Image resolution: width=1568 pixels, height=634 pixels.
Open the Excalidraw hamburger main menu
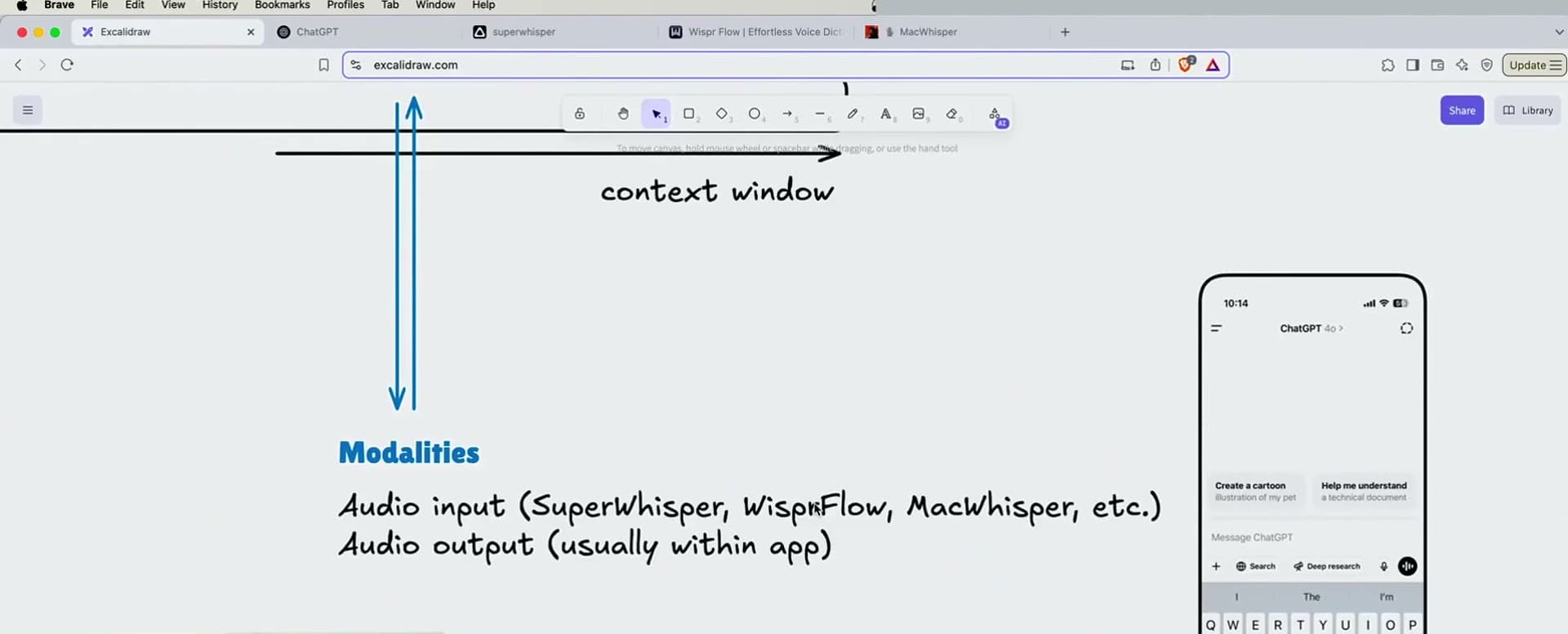[x=28, y=110]
